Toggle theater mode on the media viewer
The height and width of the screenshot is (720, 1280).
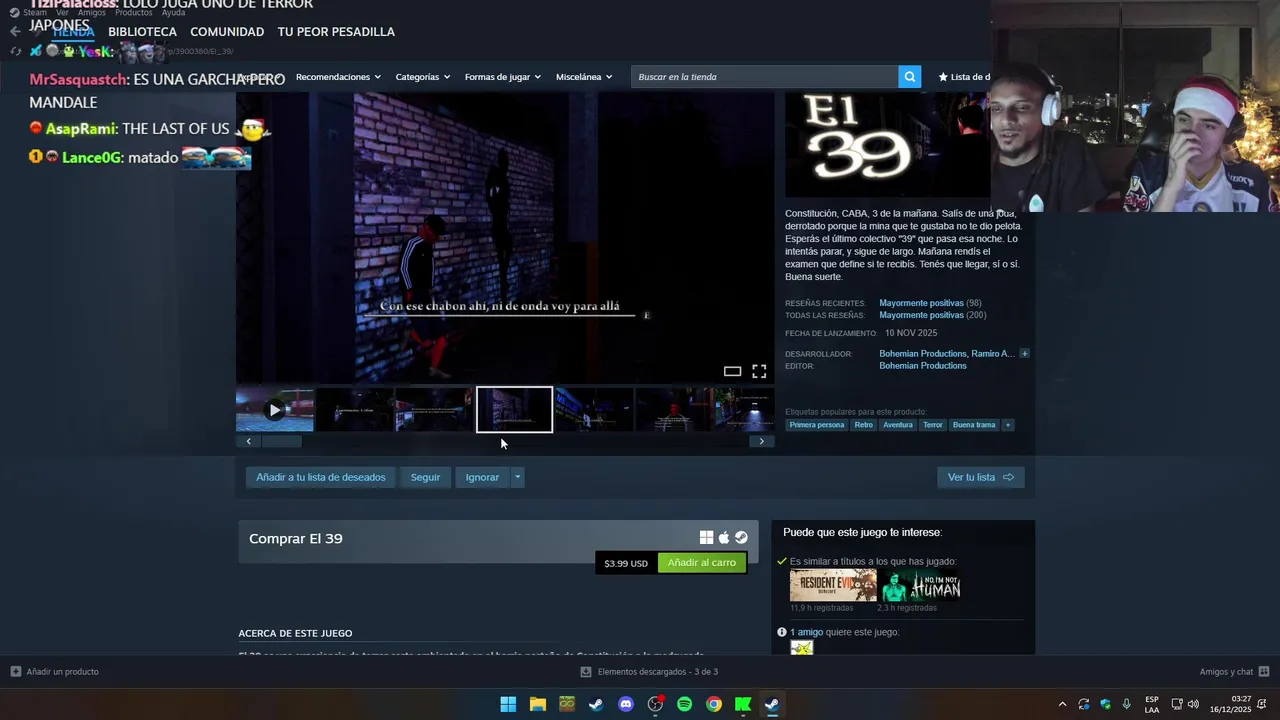click(732, 372)
